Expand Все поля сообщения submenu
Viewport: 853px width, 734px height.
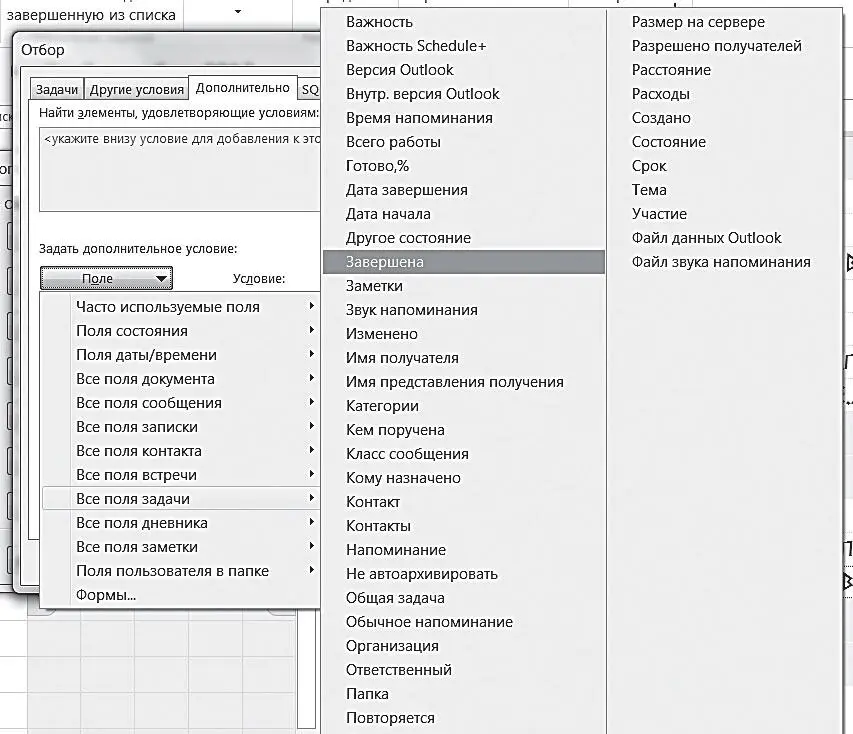click(x=181, y=403)
